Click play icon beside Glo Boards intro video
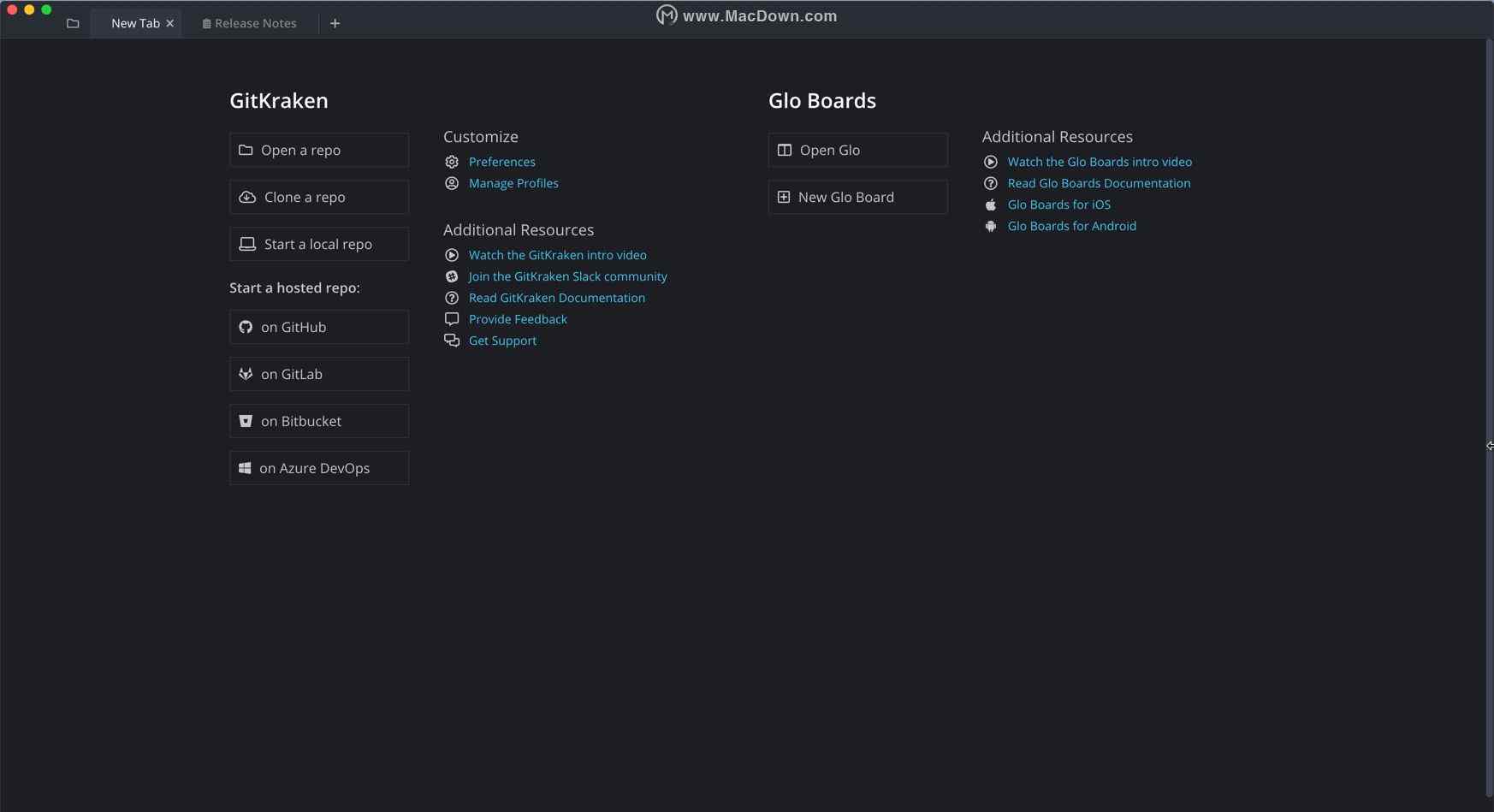 (x=991, y=162)
